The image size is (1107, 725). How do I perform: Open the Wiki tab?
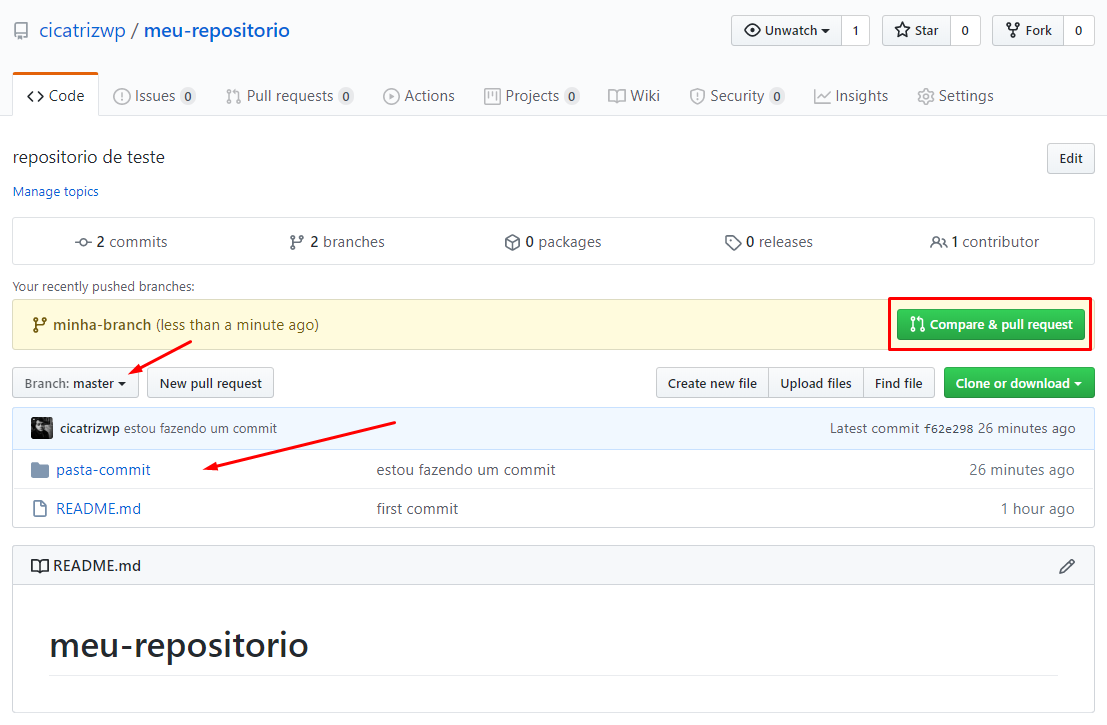pos(634,96)
